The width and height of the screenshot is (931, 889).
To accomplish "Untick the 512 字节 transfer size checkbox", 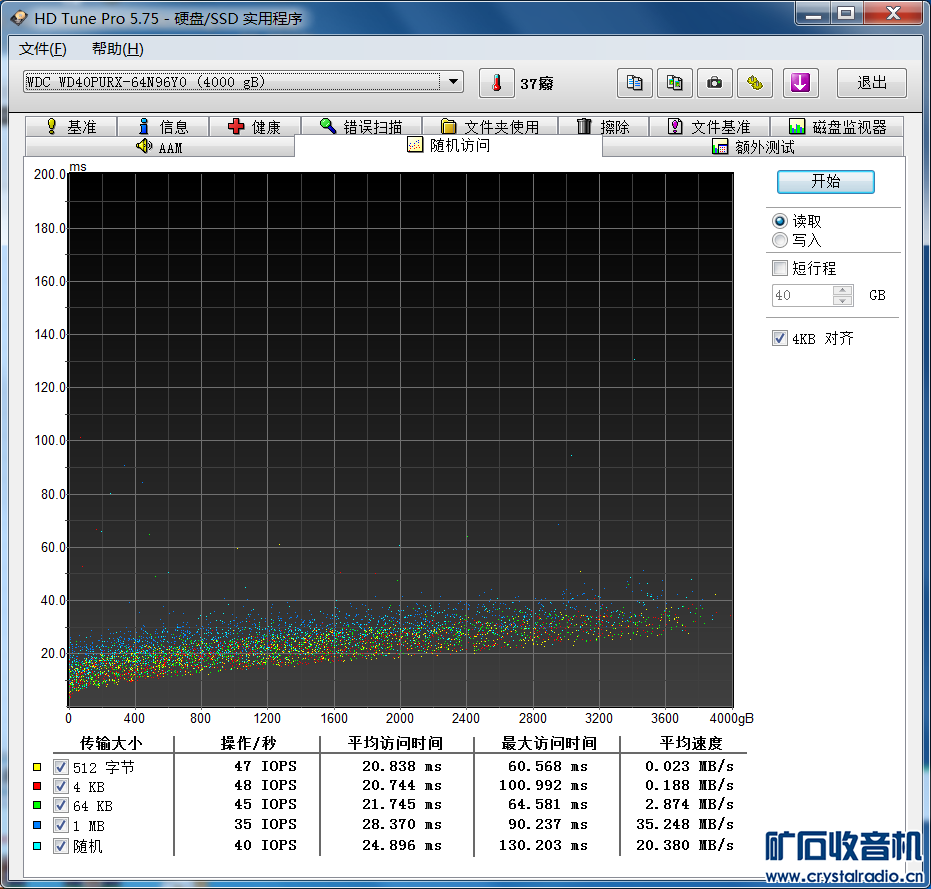I will pyautogui.click(x=61, y=767).
